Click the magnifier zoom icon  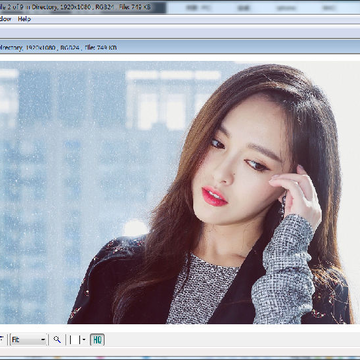click(57, 340)
